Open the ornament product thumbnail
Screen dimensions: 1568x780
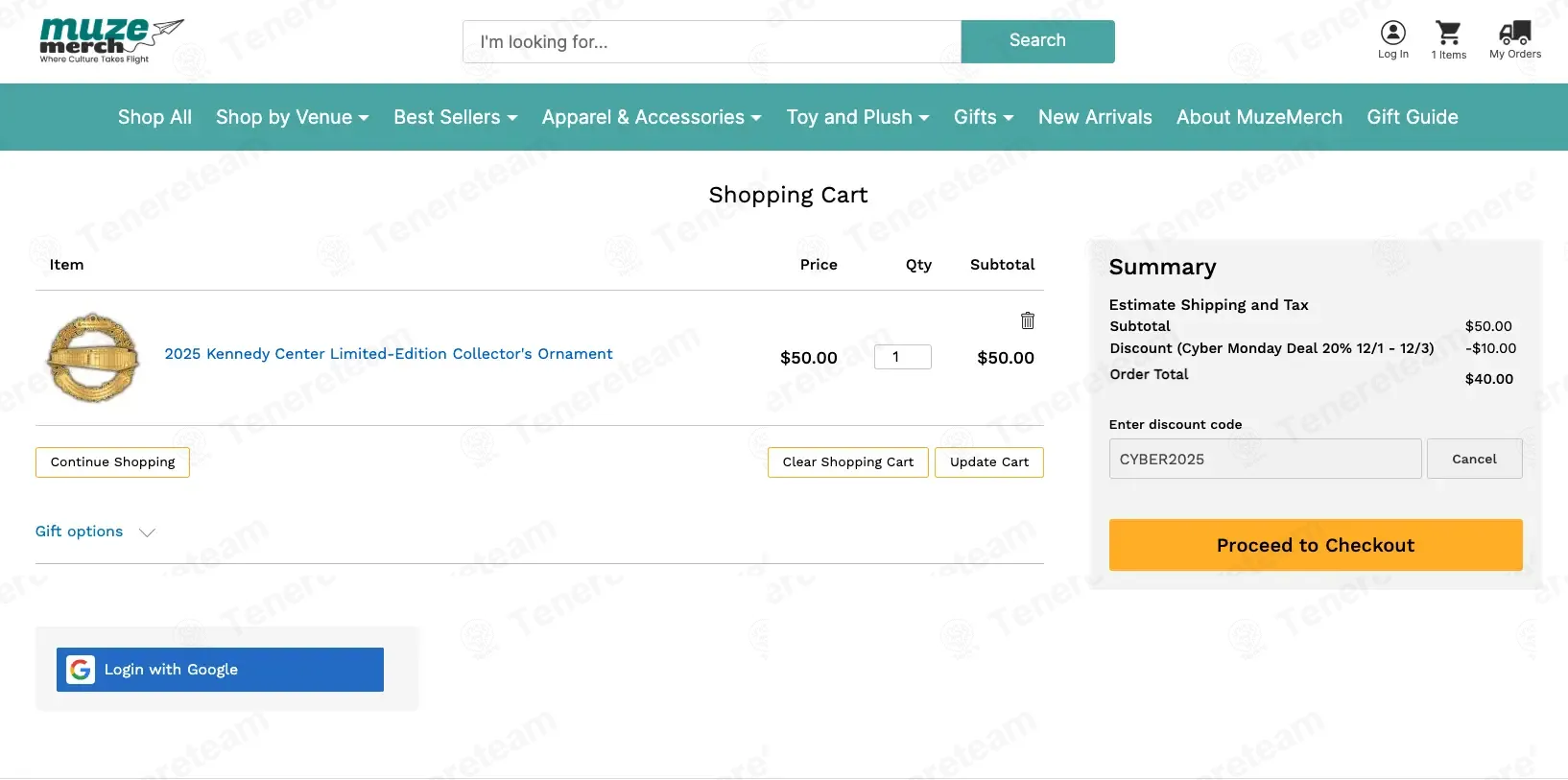click(93, 357)
